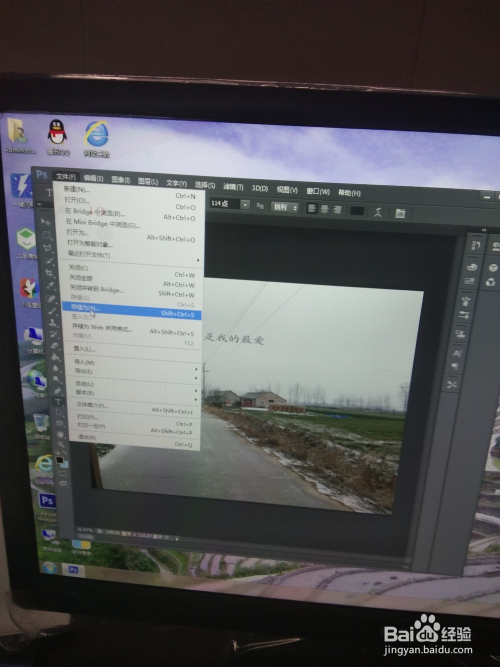Select the Pen tool
The height and width of the screenshot is (667, 500).
point(57,391)
